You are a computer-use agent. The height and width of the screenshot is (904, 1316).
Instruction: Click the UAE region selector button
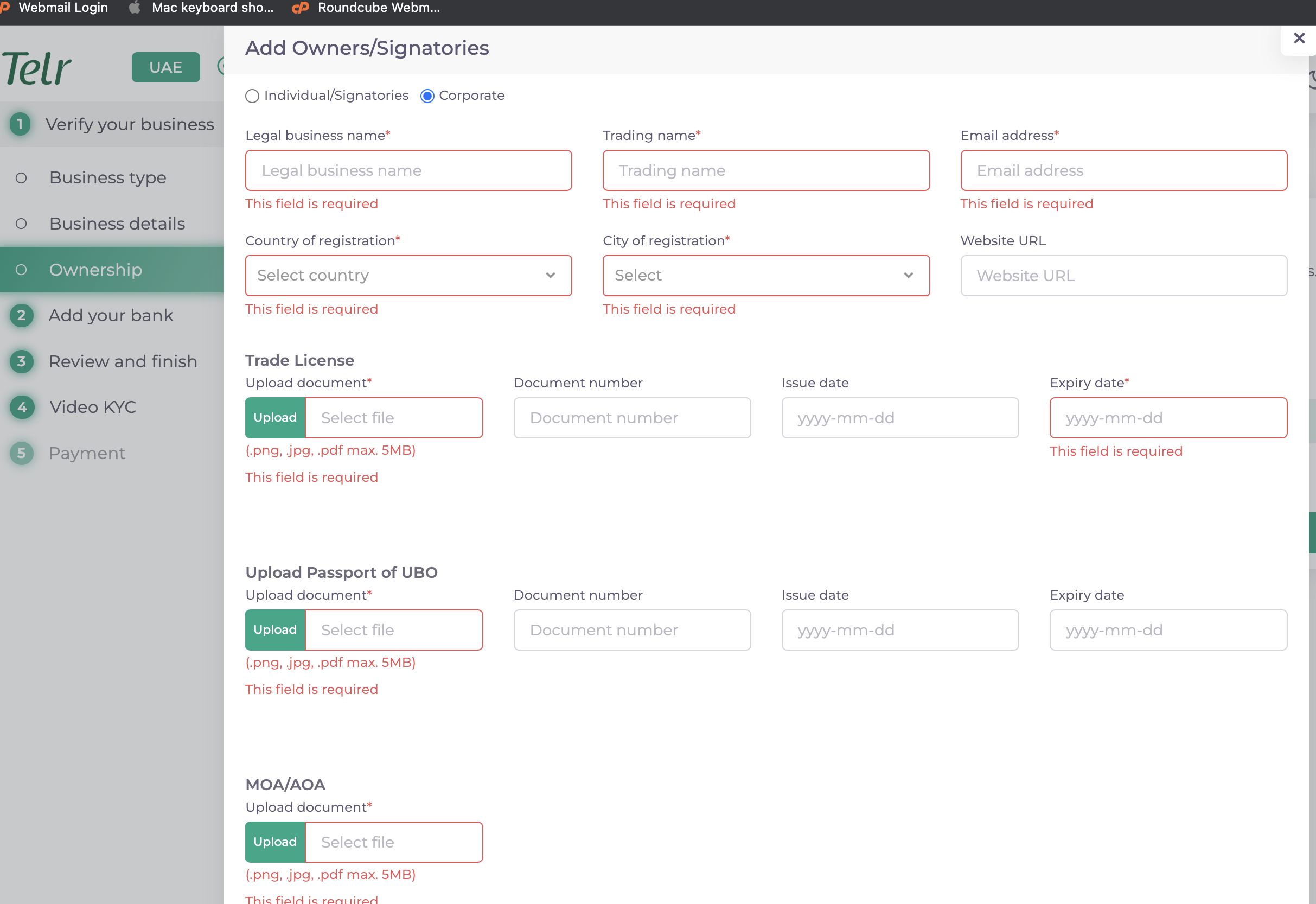pyautogui.click(x=165, y=67)
